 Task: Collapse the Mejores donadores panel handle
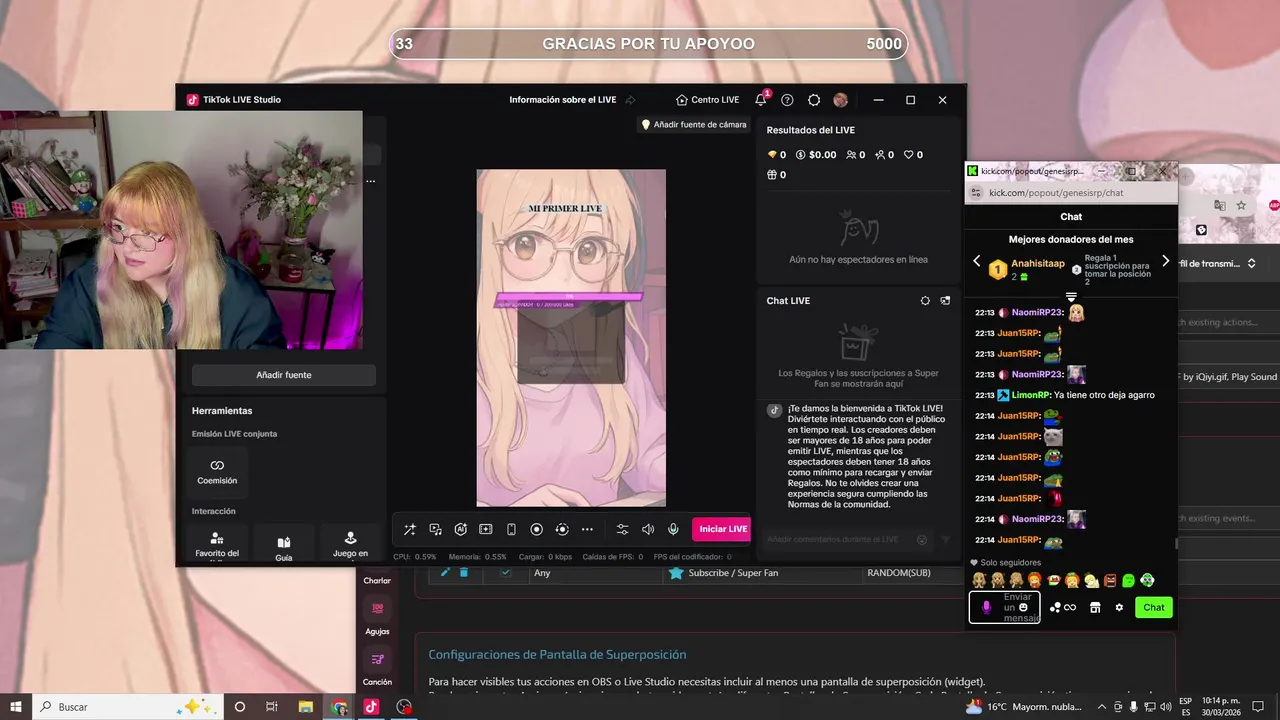pos(1071,297)
